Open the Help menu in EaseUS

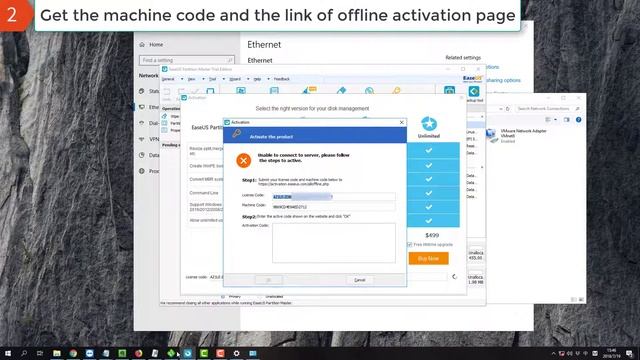(x=257, y=79)
